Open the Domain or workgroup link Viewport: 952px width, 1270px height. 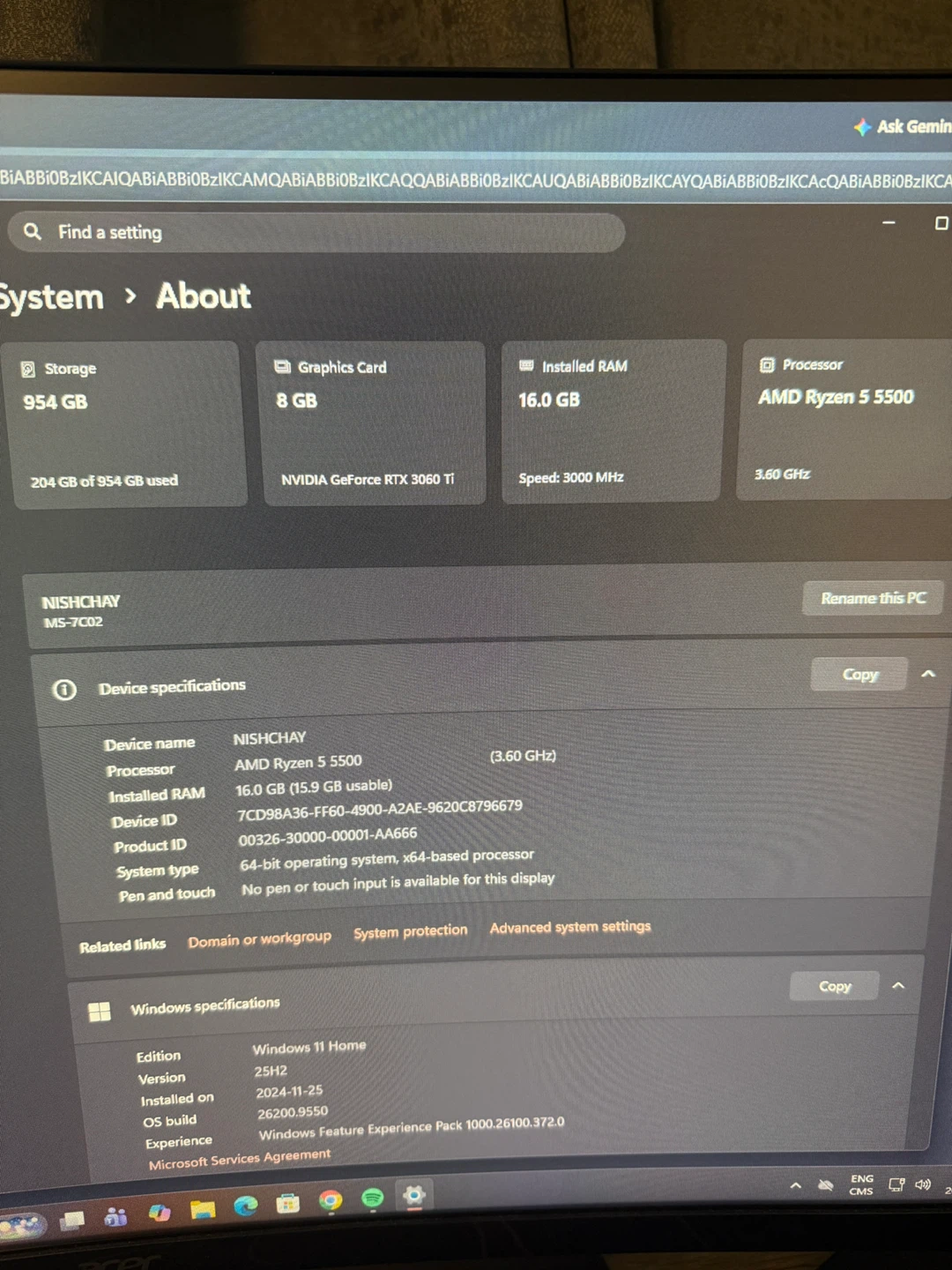pos(259,939)
